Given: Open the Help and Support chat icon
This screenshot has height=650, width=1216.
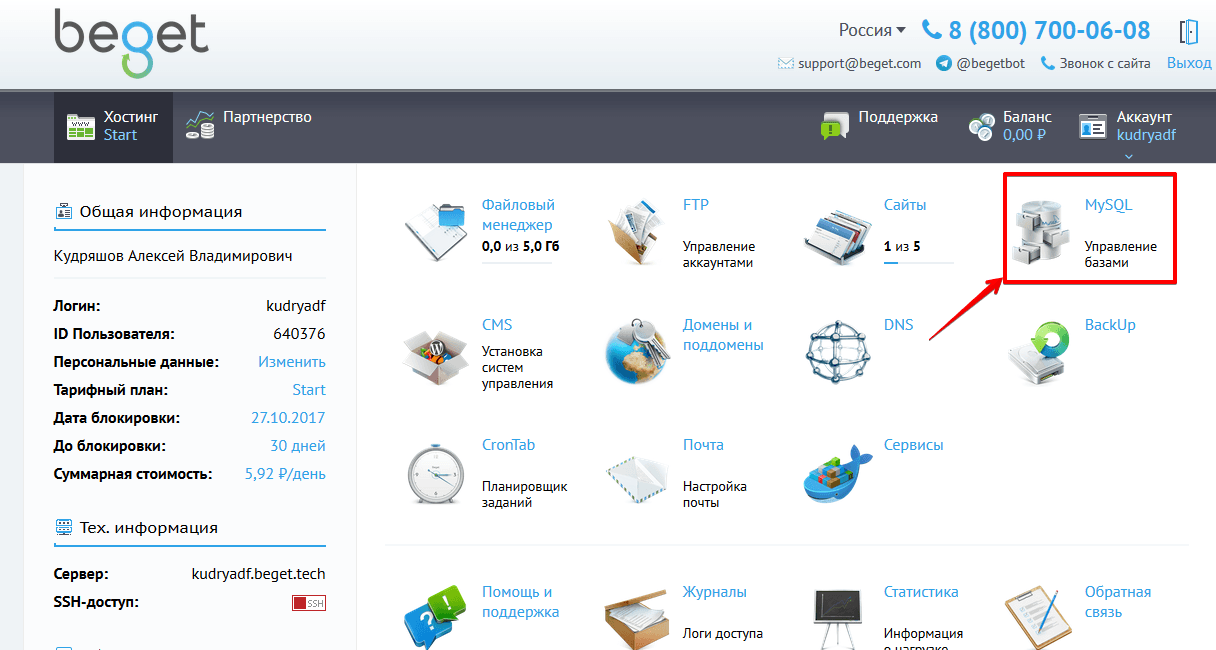Looking at the screenshot, I should (x=436, y=616).
